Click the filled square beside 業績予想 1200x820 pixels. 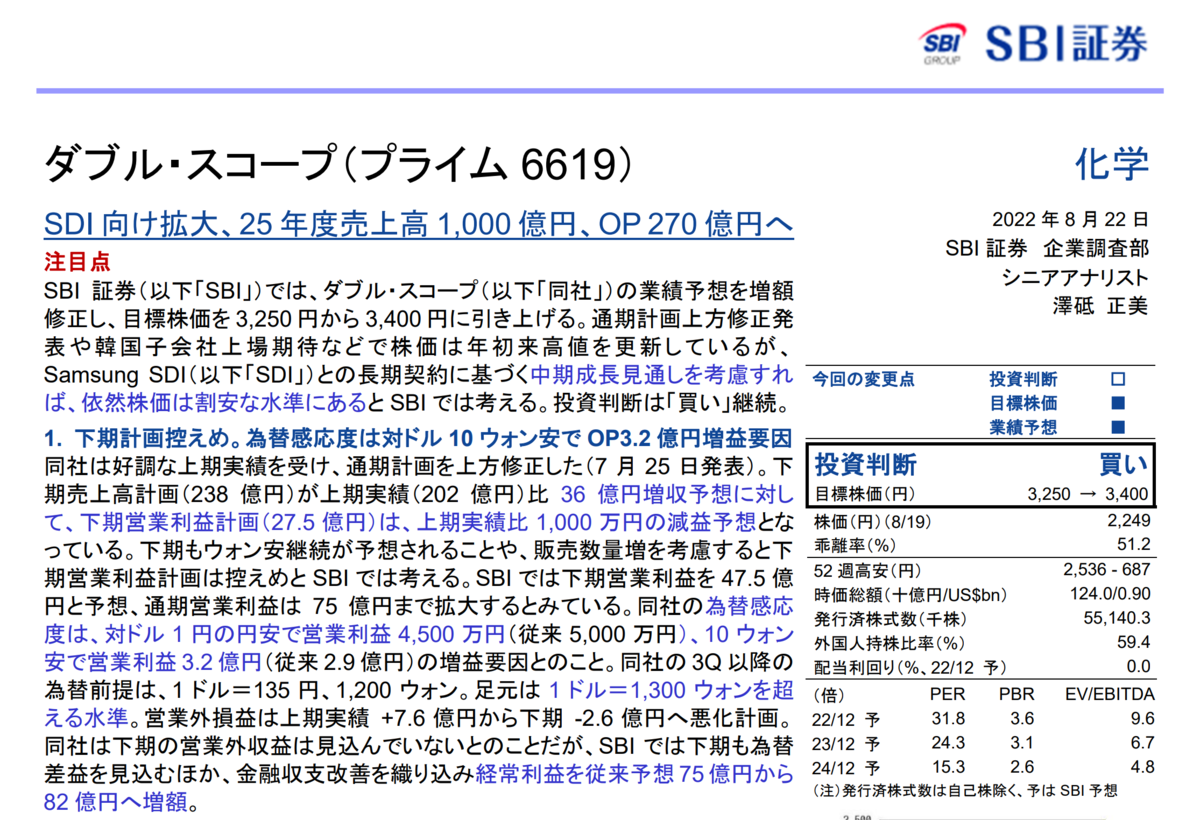(x=1118, y=428)
